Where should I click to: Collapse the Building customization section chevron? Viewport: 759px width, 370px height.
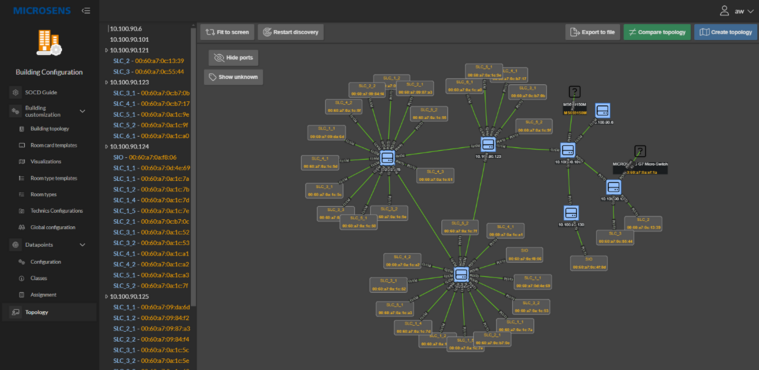click(x=82, y=111)
